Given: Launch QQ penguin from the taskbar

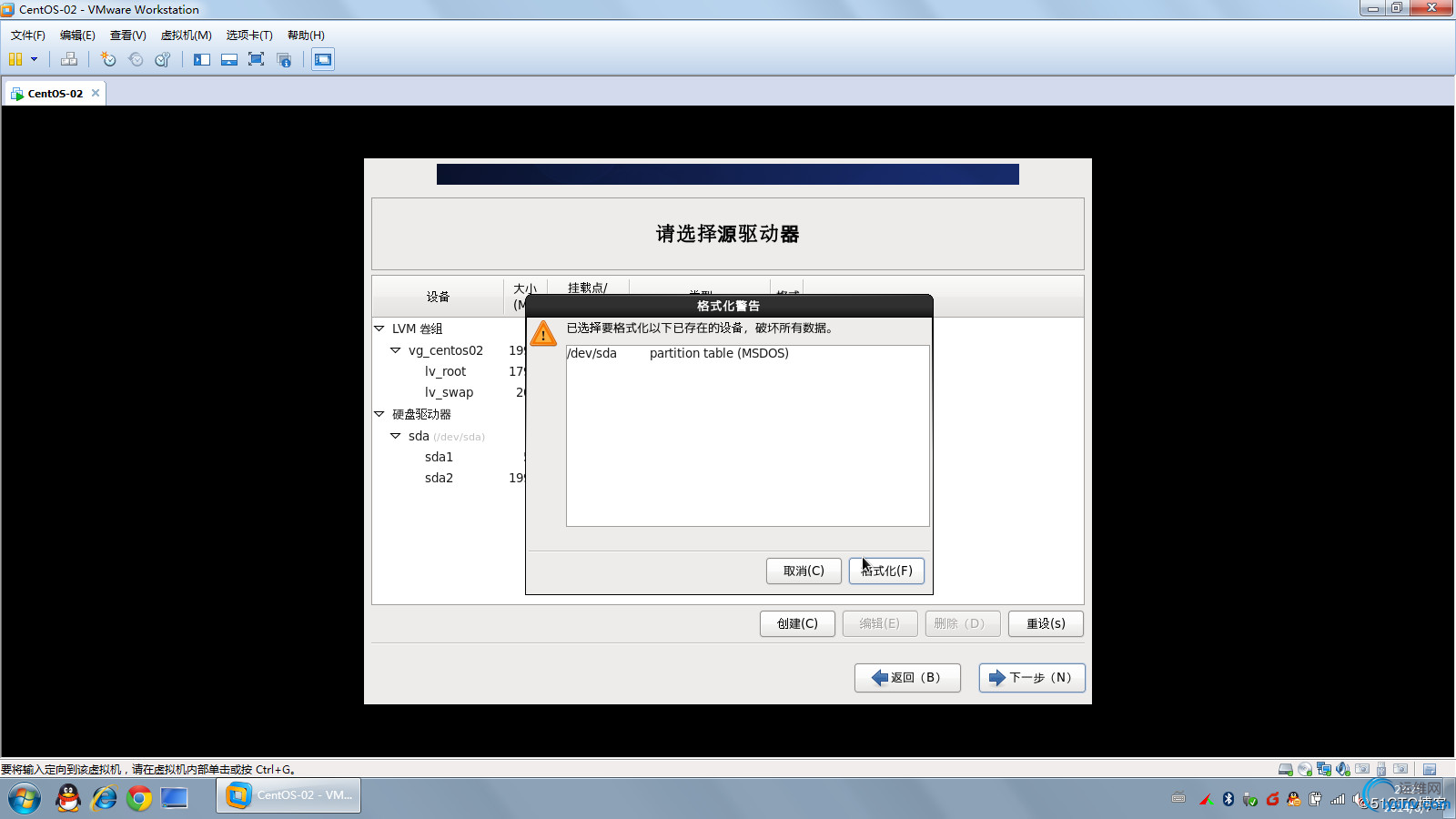Looking at the screenshot, I should tap(68, 798).
